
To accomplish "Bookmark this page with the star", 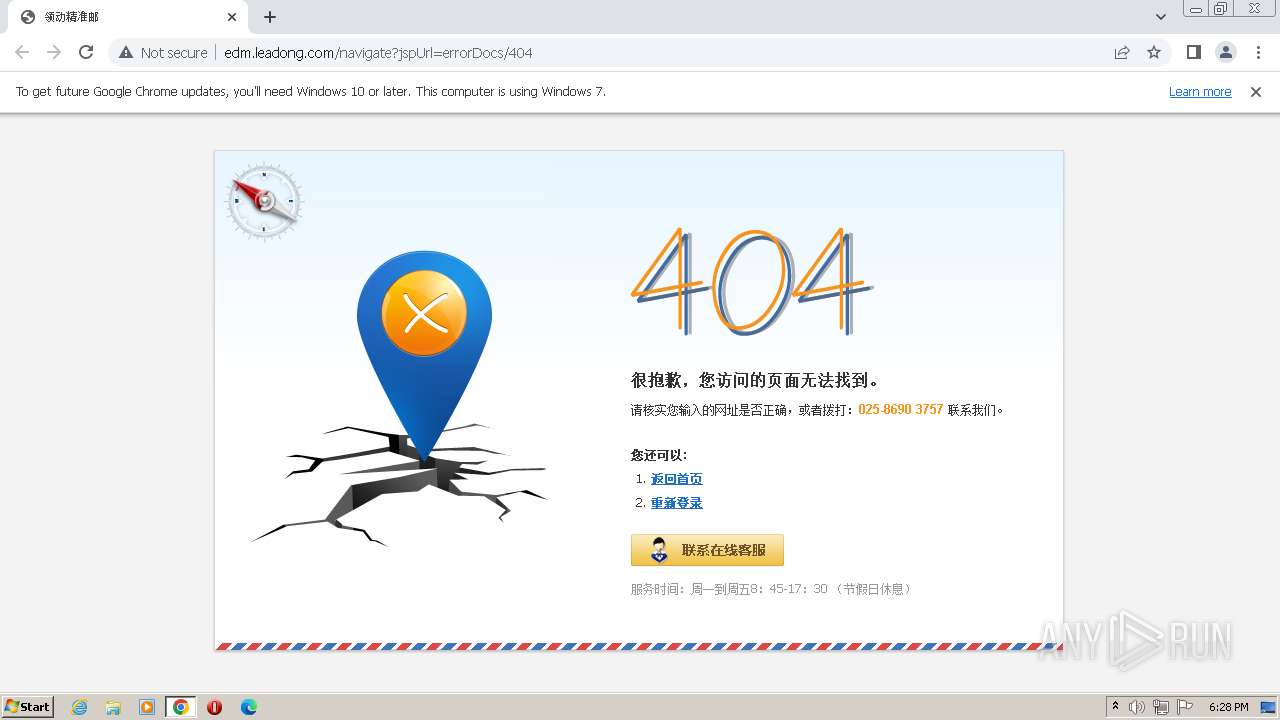I will [1154, 52].
